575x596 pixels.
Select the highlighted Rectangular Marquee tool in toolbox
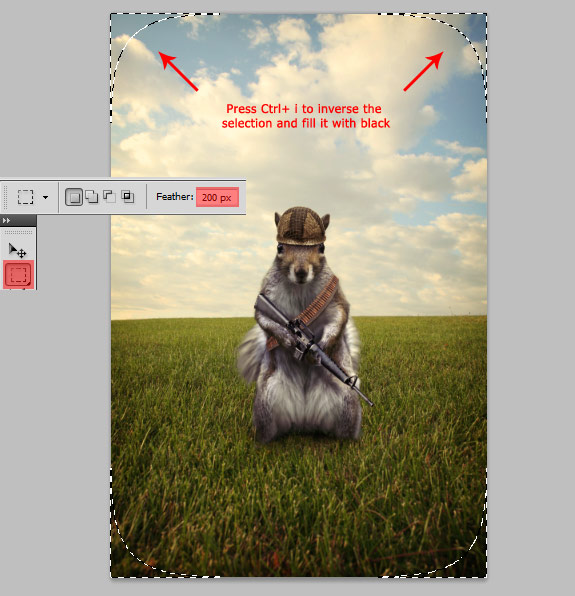[18, 274]
